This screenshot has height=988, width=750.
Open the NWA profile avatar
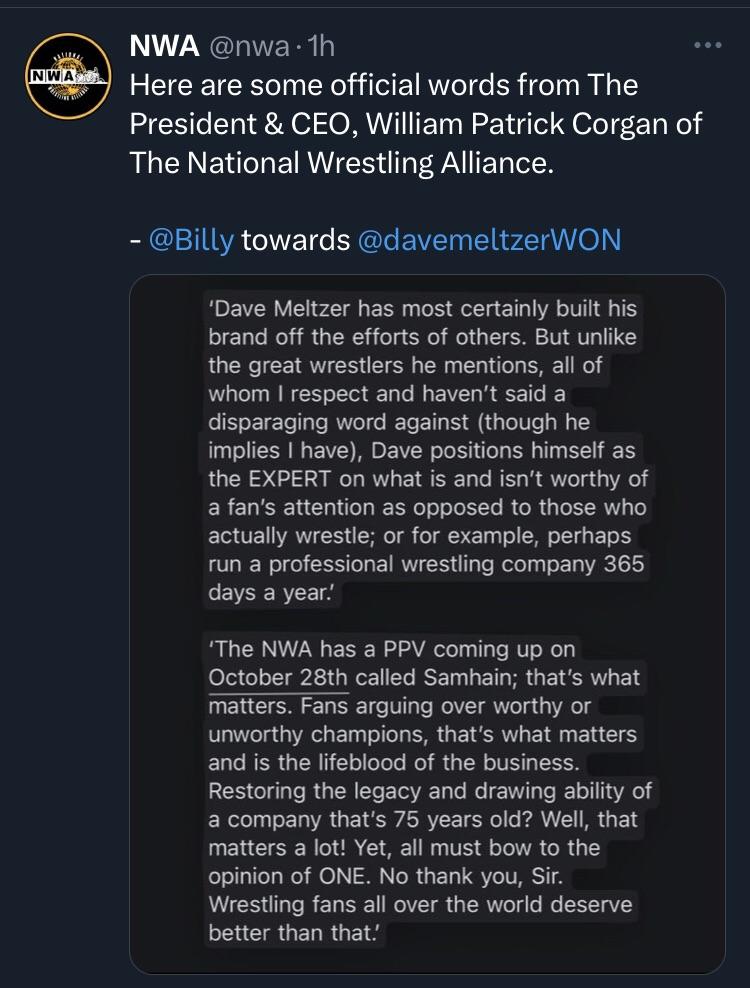[69, 76]
